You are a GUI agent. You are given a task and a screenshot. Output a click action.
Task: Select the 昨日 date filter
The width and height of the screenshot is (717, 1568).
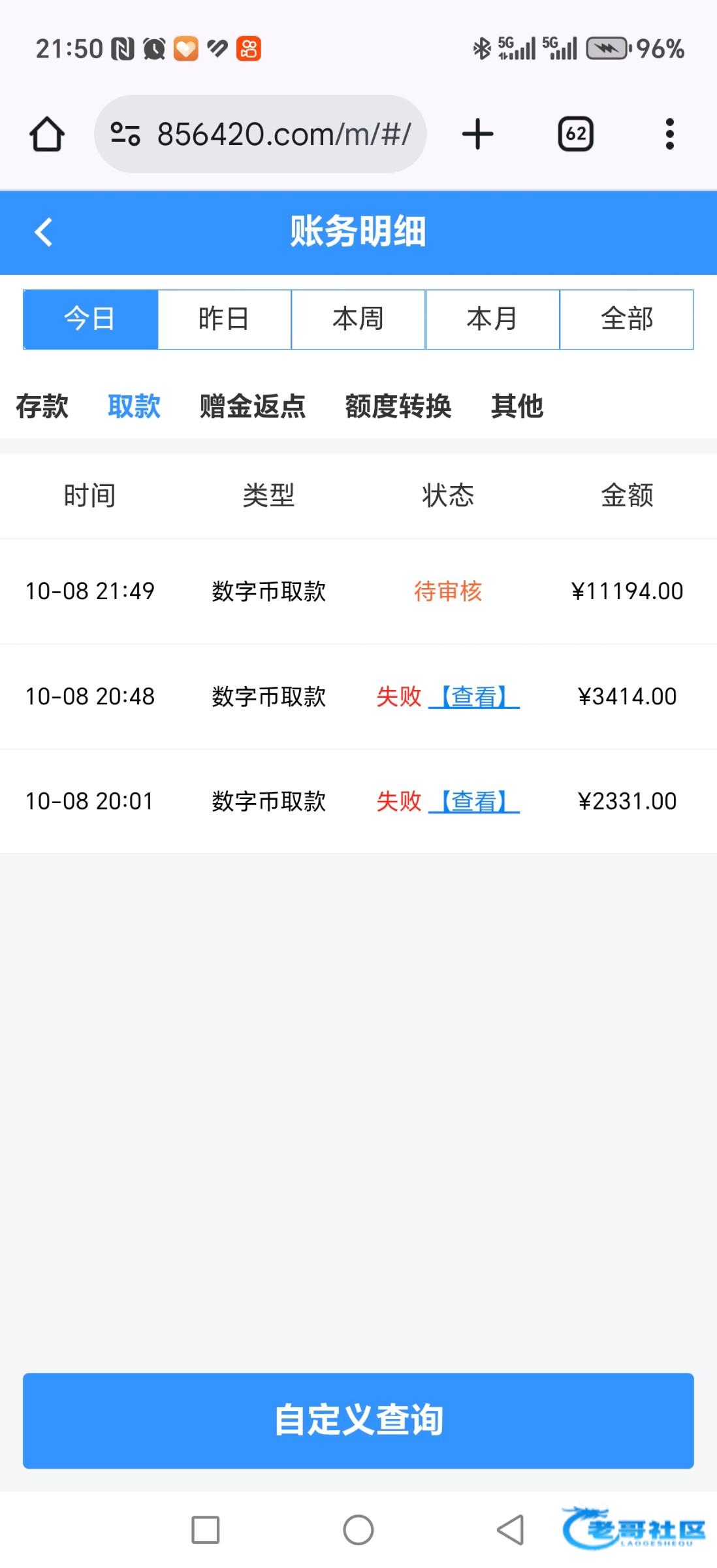tap(224, 319)
